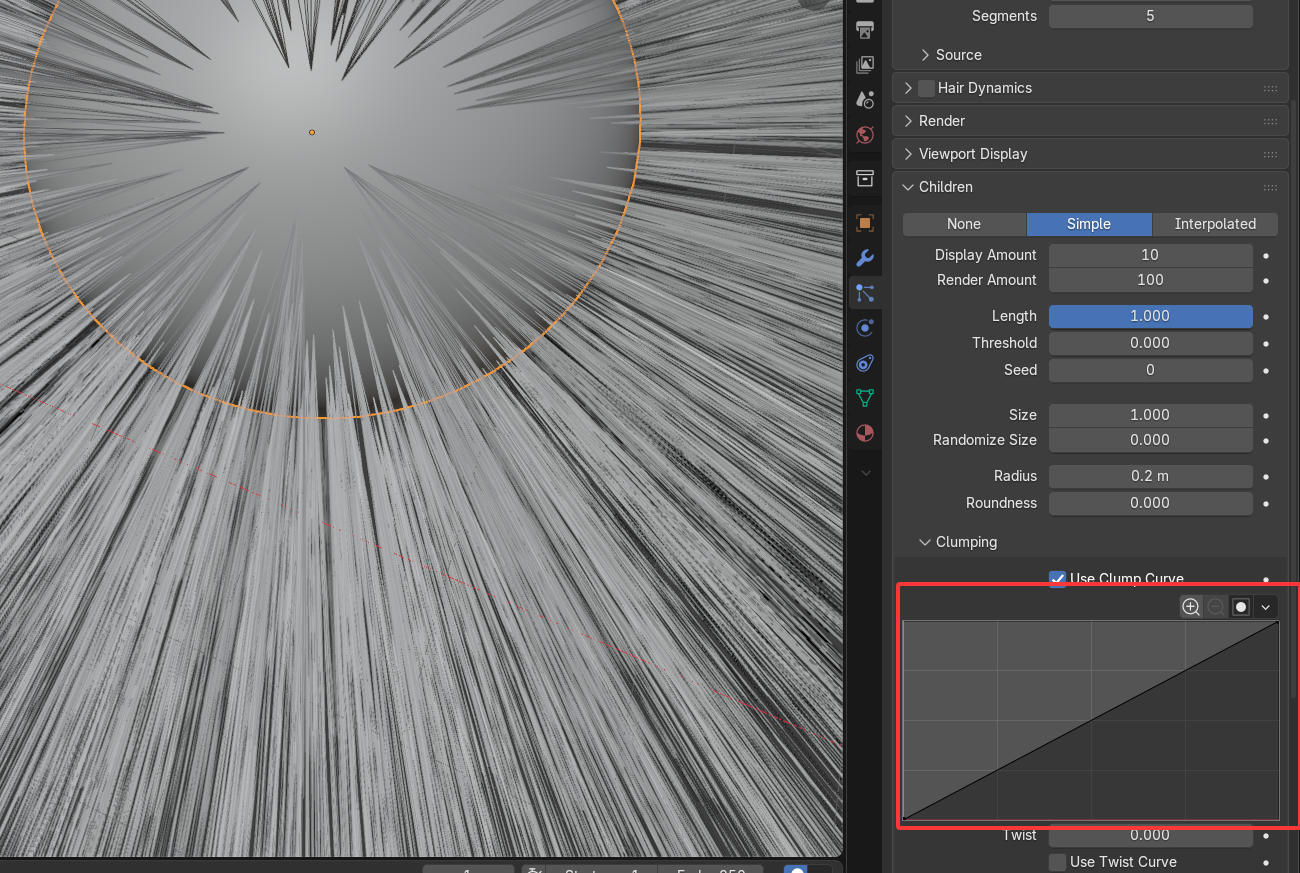Zoom in on the clump curve
The width and height of the screenshot is (1300, 873).
click(x=1191, y=607)
